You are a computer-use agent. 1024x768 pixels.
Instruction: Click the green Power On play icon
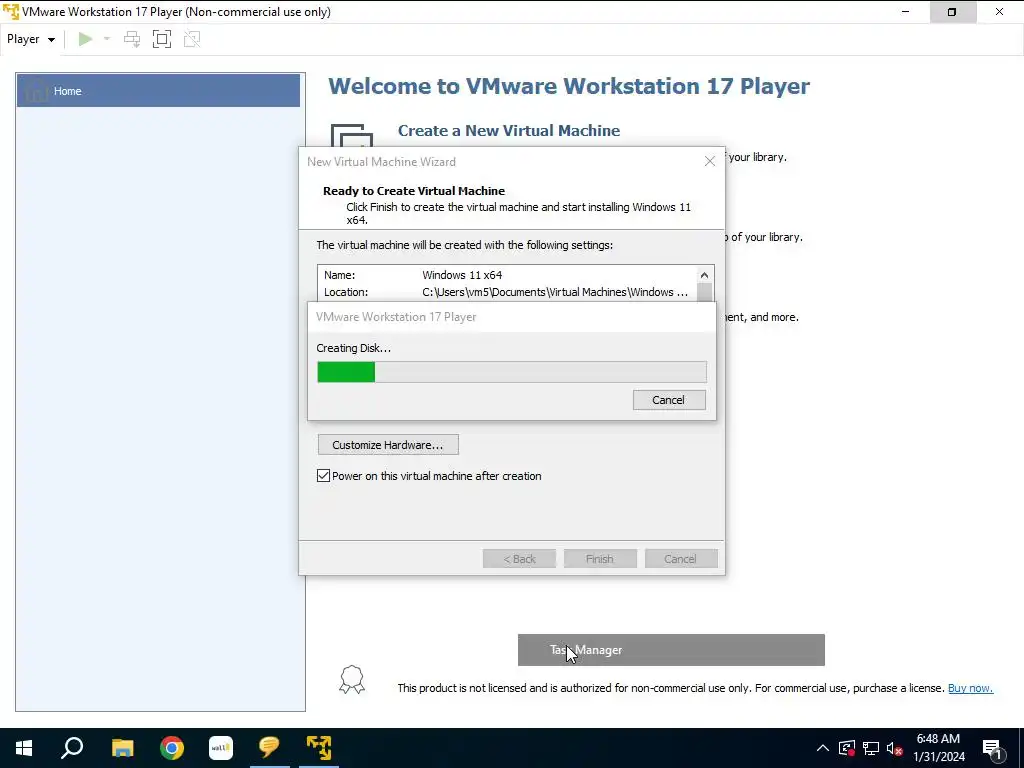coord(85,39)
